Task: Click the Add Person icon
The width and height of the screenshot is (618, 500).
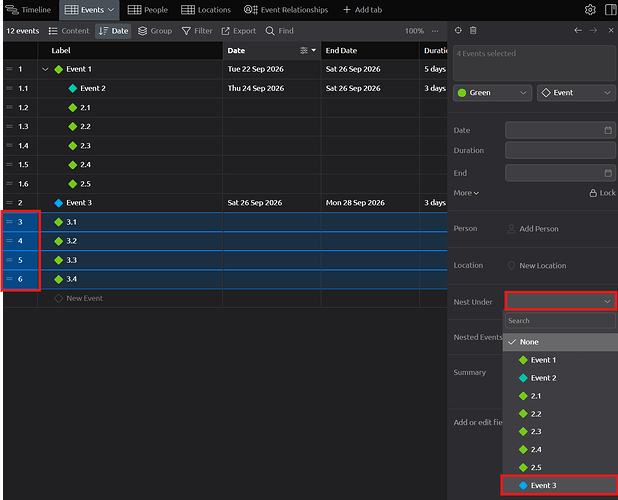Action: 511,229
